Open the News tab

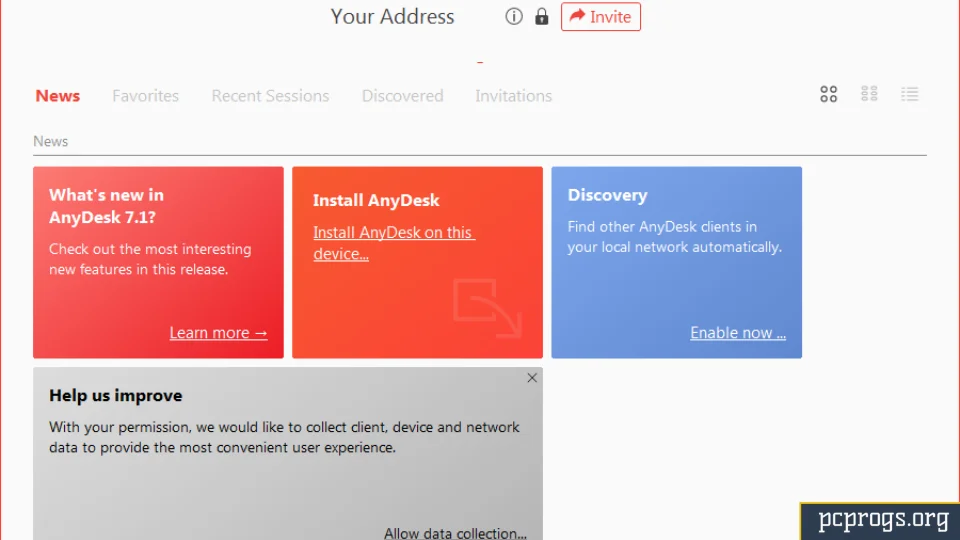(58, 96)
